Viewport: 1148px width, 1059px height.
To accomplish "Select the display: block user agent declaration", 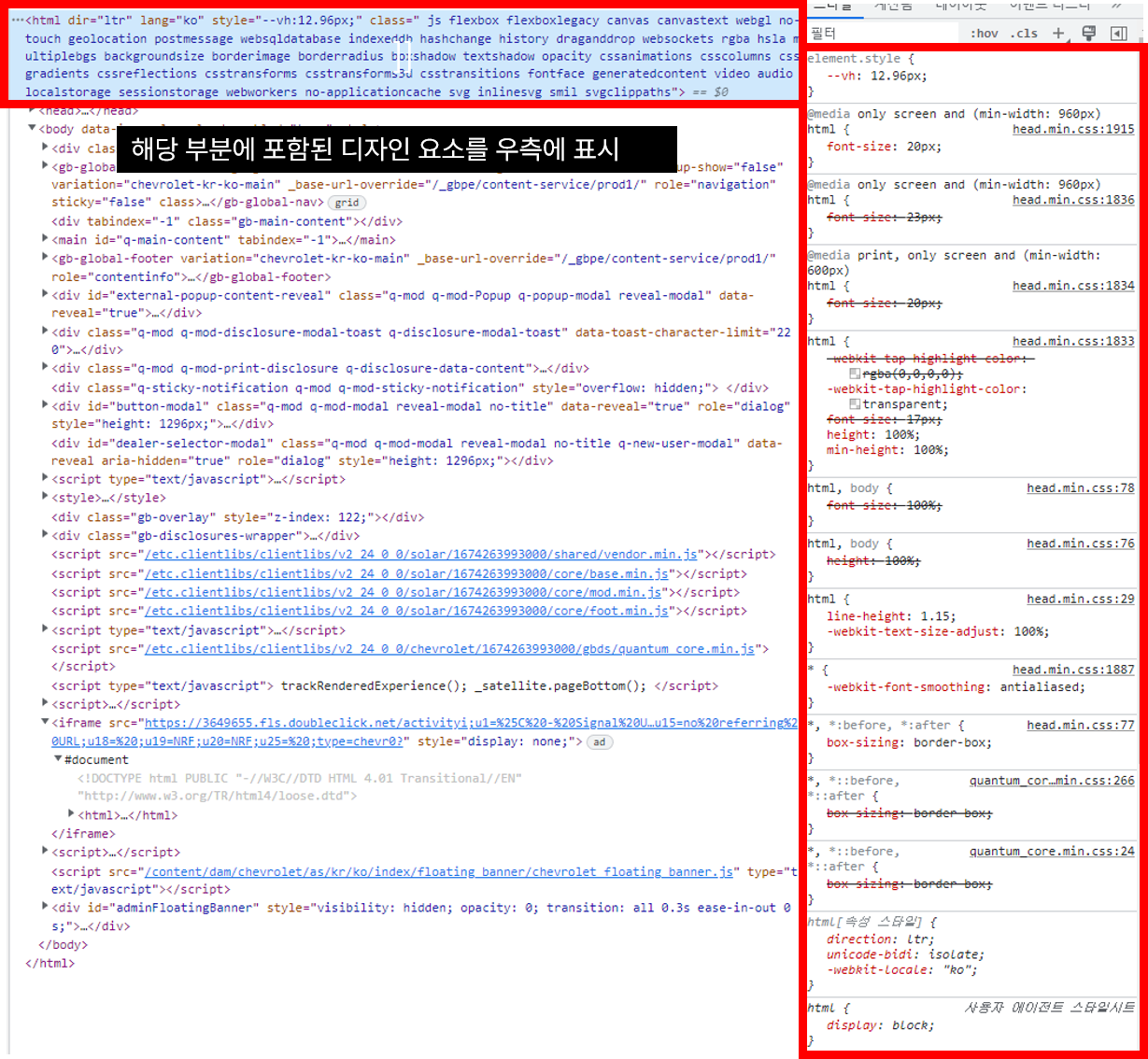I will pos(880,1025).
